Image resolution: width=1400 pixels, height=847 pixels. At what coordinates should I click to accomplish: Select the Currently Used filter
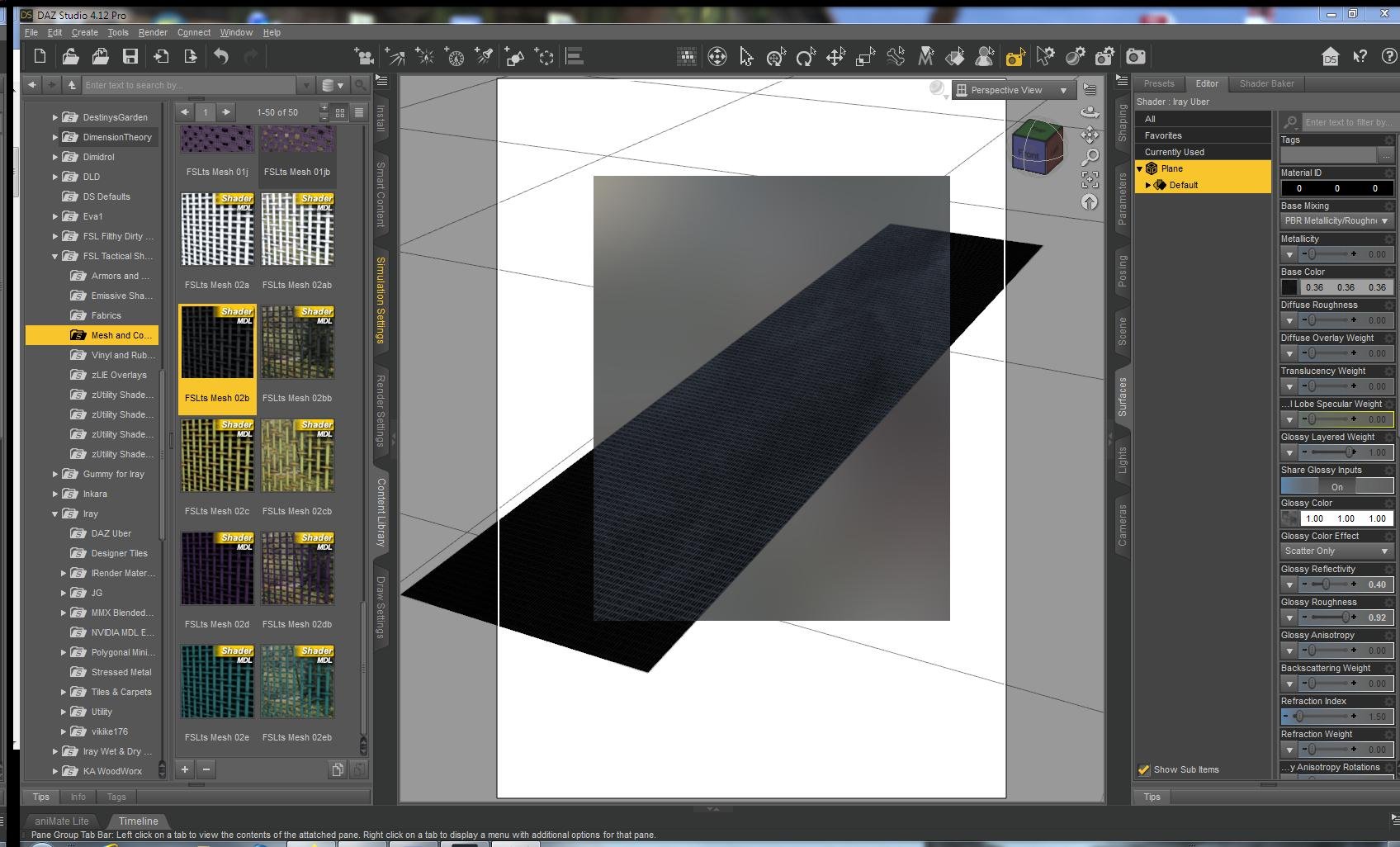1174,152
